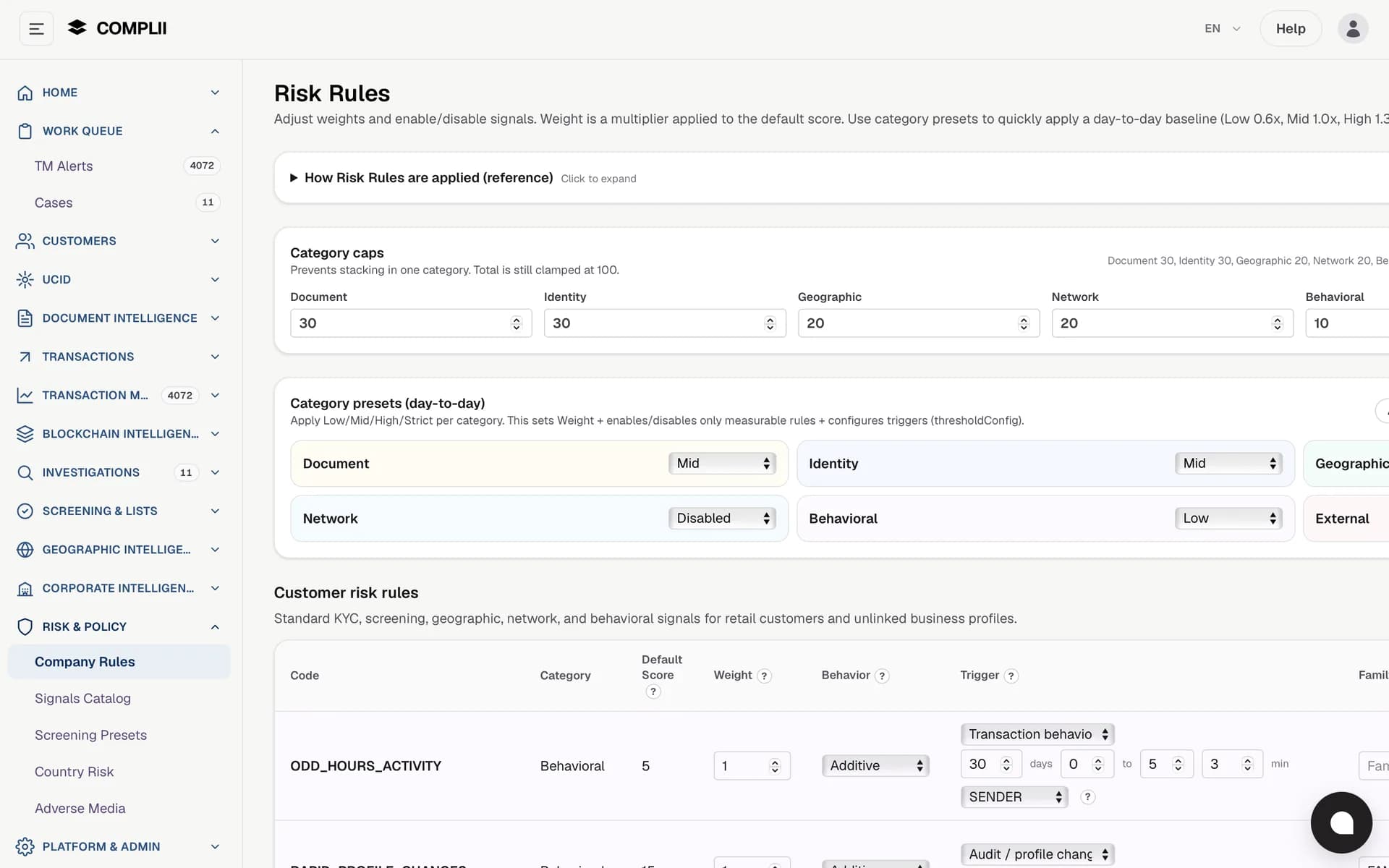1389x868 pixels.
Task: Click the Transactions arrow icon
Action: tap(25, 357)
